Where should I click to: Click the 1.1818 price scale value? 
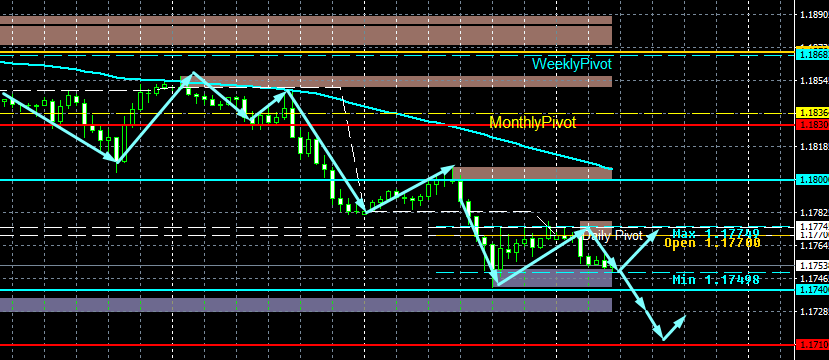pos(815,146)
